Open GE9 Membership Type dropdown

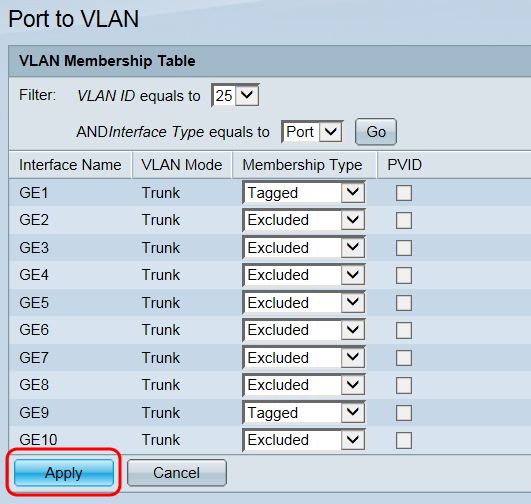pos(304,413)
